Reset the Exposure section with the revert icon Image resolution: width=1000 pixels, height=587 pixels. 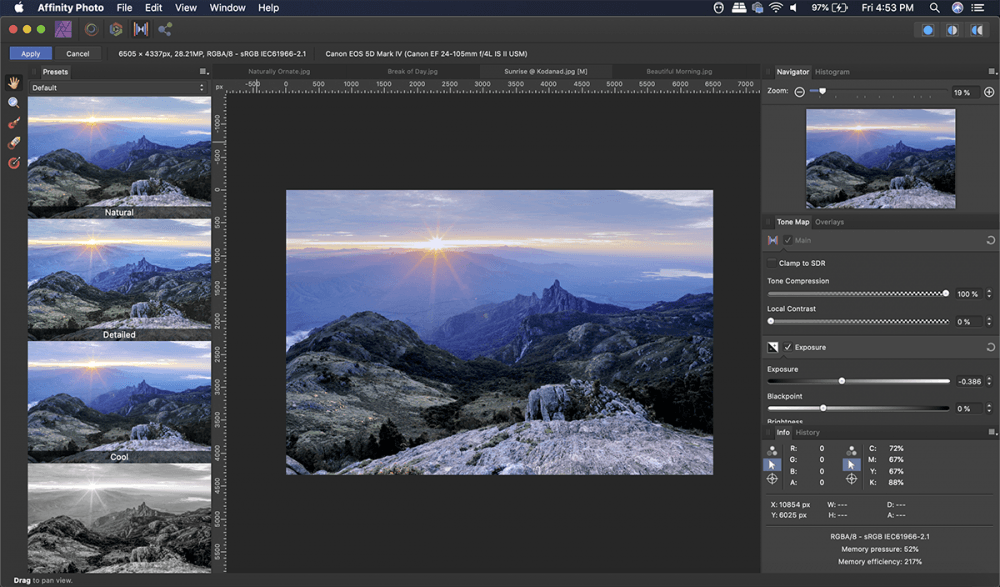pos(990,347)
